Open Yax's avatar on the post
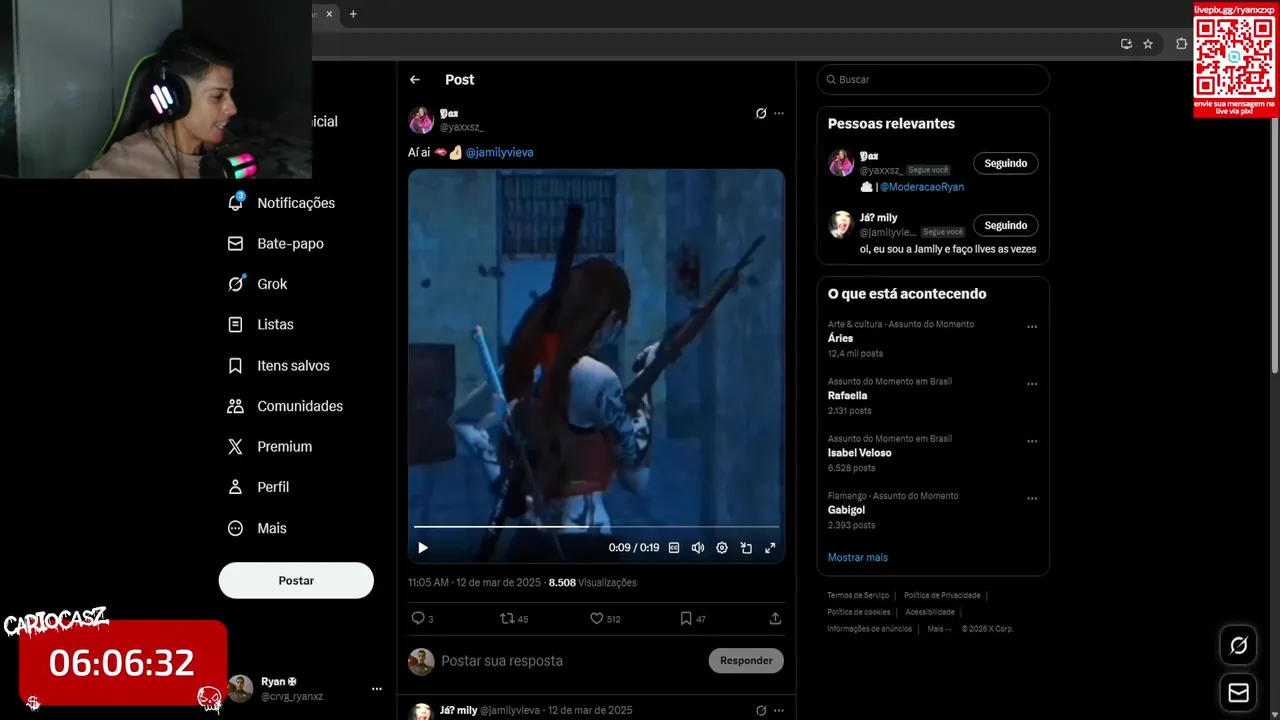Screen dimensions: 1280x720 point(421,121)
